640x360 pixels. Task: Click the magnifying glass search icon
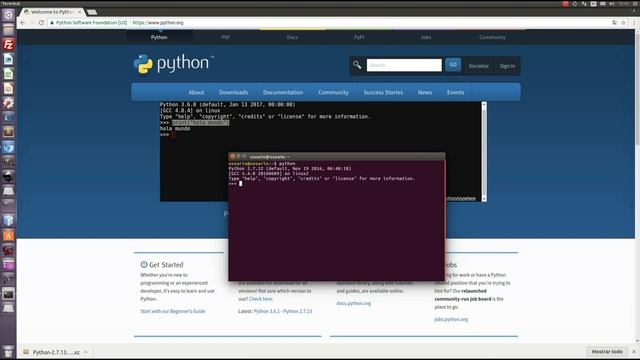click(x=357, y=65)
